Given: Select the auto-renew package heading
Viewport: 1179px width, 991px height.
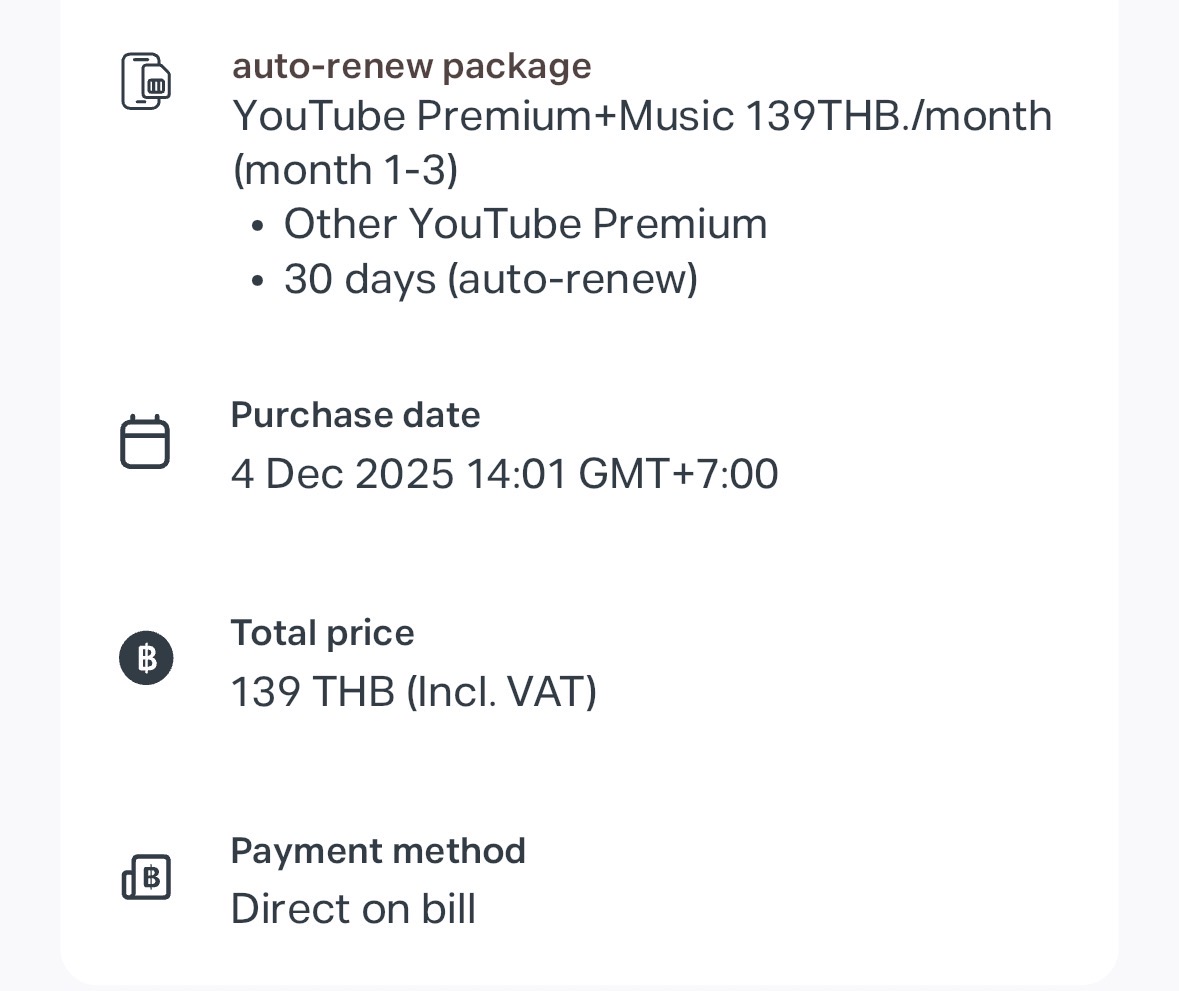Looking at the screenshot, I should (x=411, y=66).
